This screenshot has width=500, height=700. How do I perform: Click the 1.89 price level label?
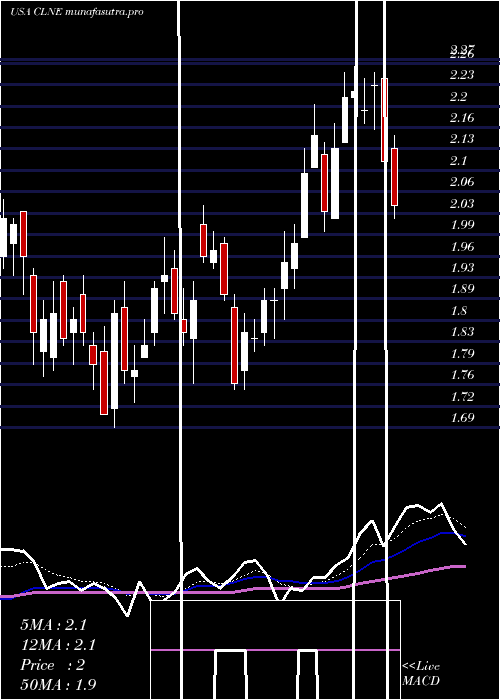(462, 289)
